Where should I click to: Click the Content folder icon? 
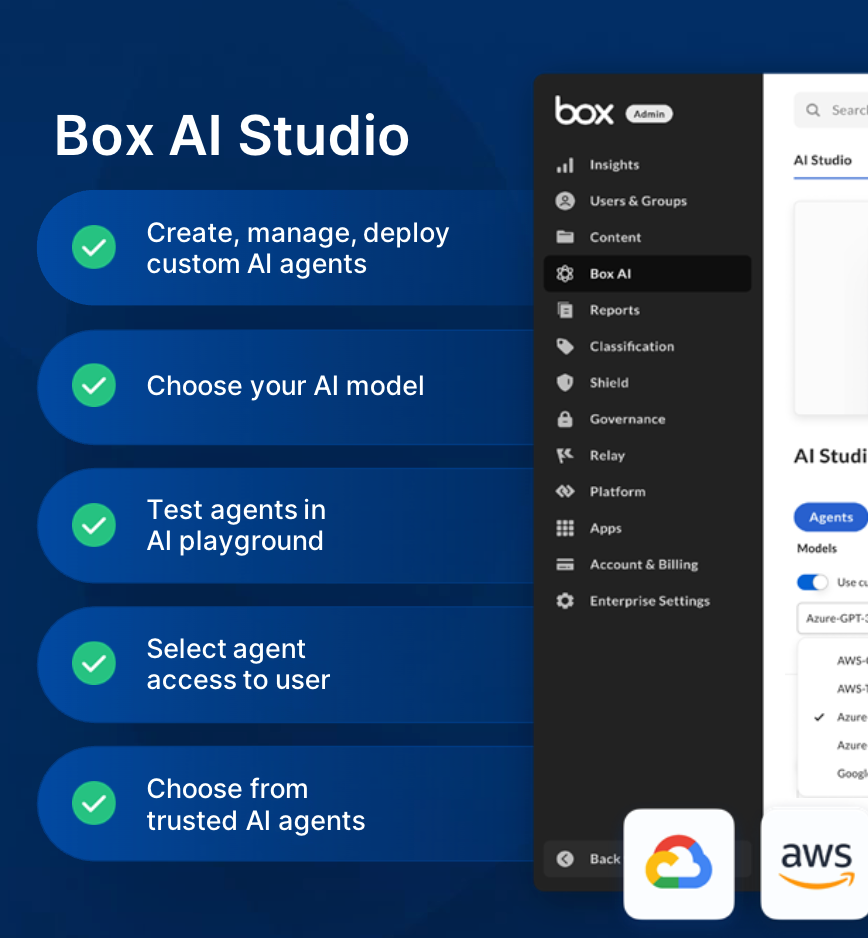click(565, 237)
